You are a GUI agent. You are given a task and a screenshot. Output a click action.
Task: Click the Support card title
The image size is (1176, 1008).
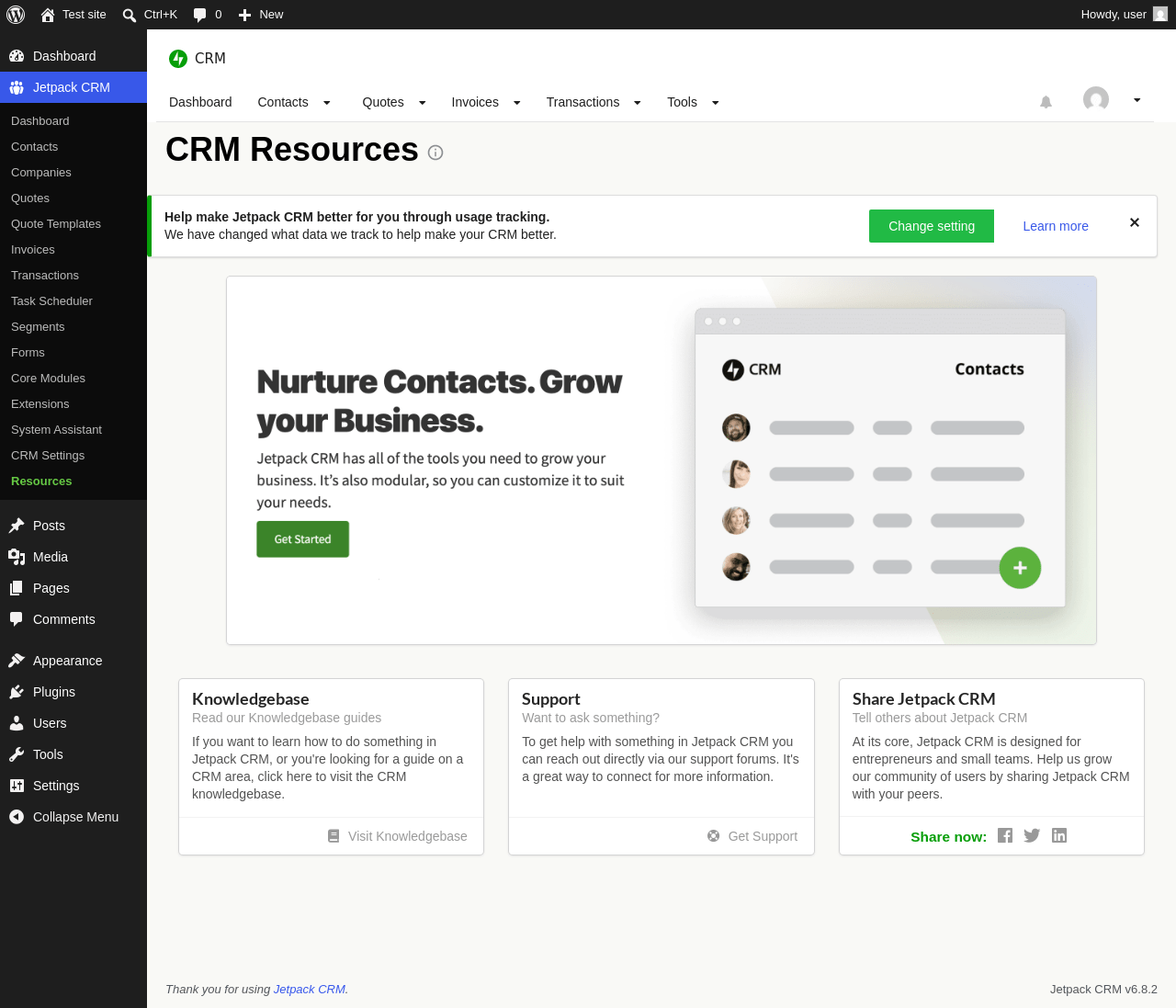click(x=551, y=699)
